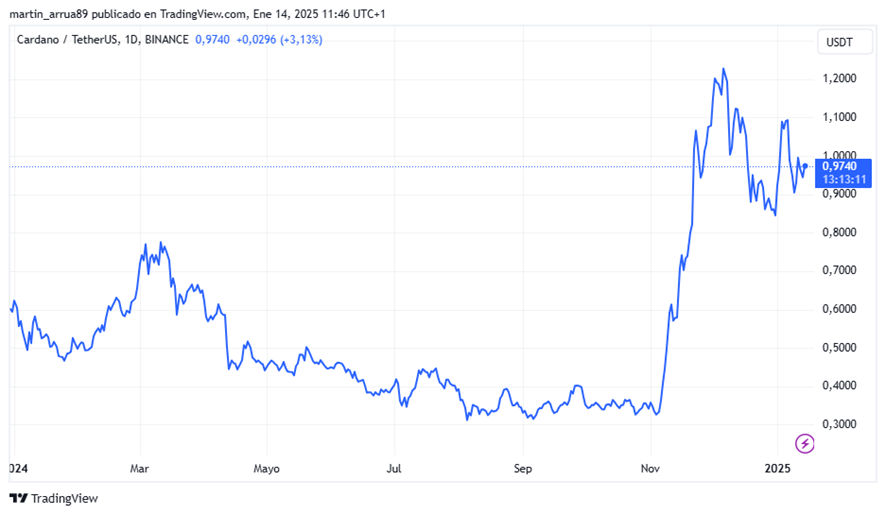Click the 0,8000 price axis label
Screen dimensions: 886x515
839,232
